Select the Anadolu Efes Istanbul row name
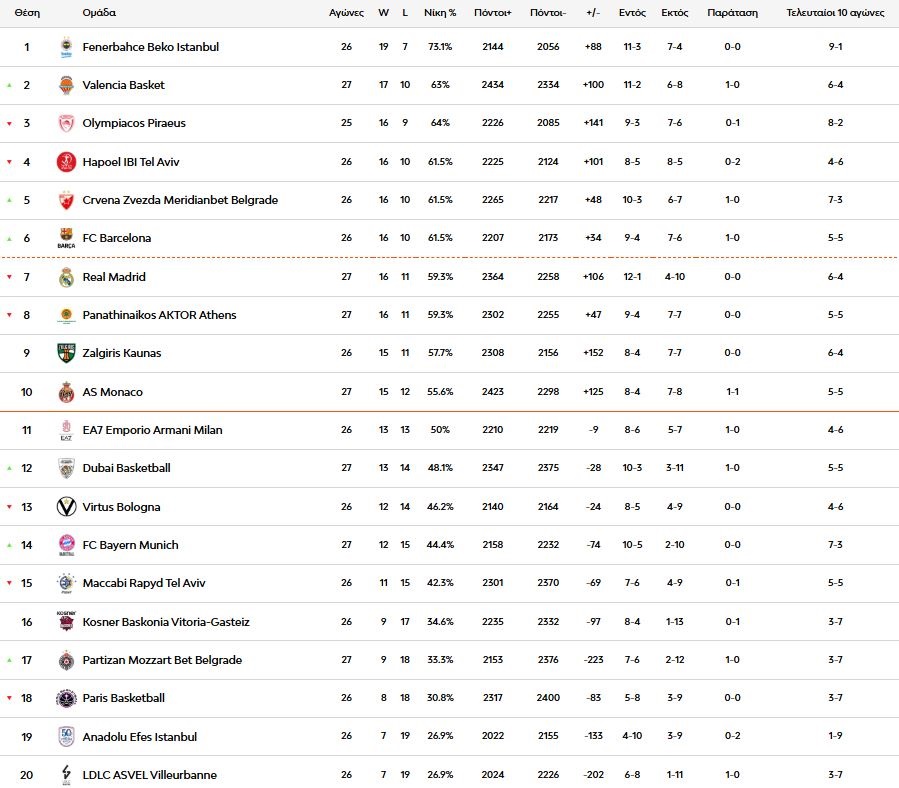The image size is (899, 788). pyautogui.click(x=139, y=737)
